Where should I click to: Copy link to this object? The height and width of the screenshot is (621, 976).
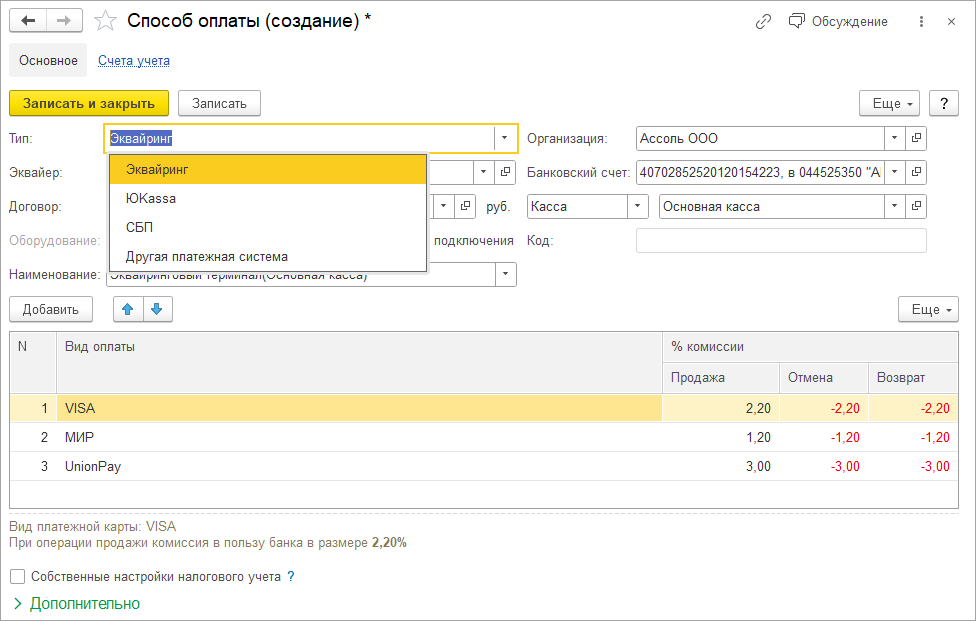coord(764,21)
